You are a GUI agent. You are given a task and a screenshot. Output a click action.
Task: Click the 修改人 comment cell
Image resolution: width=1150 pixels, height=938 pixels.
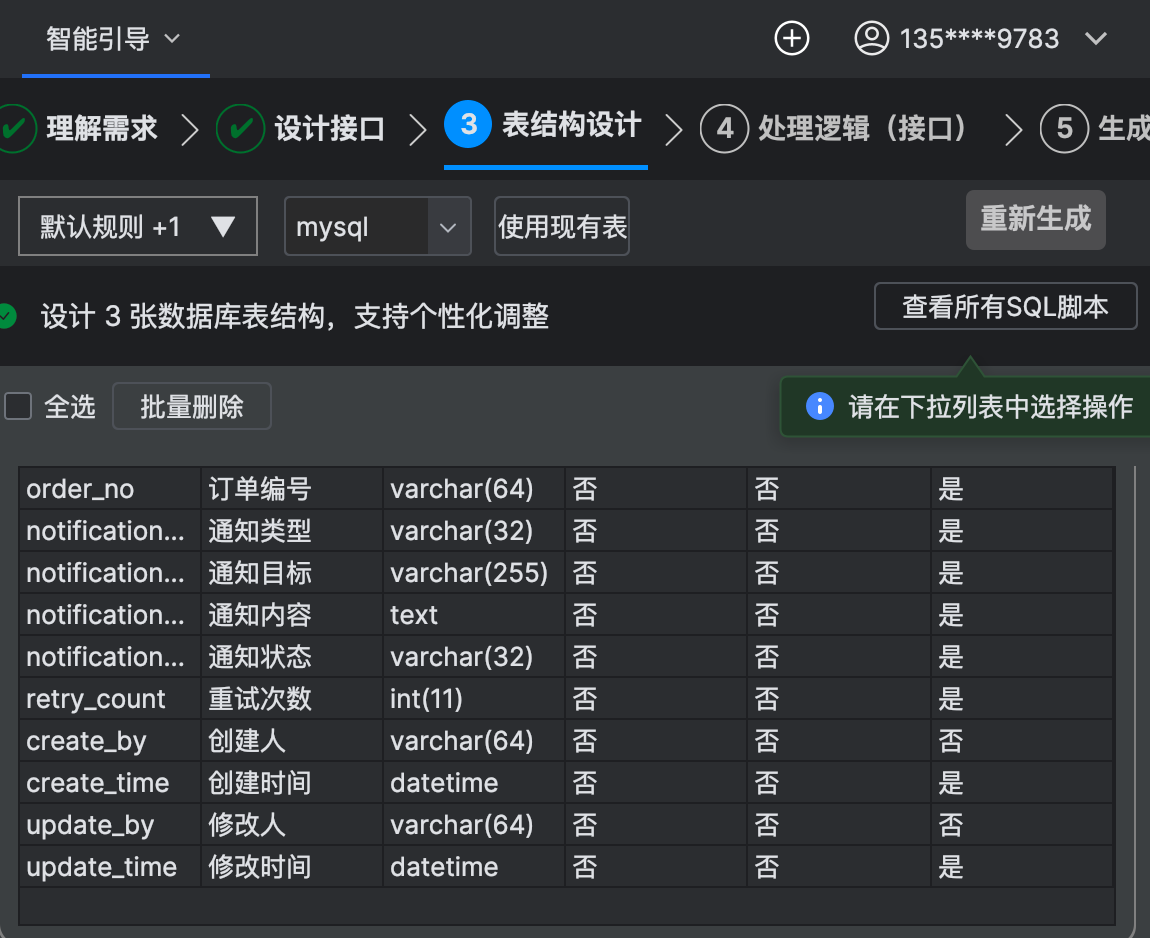tap(292, 825)
